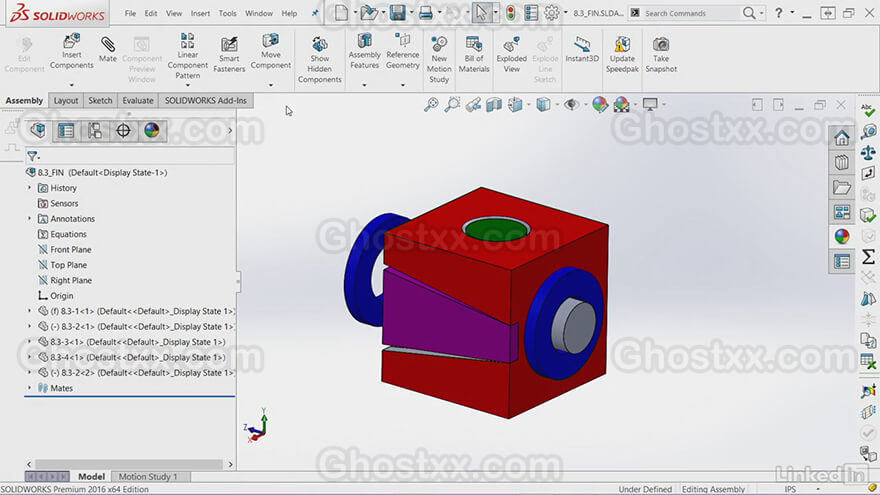This screenshot has height=495, width=880.
Task: Click Update Speedpak
Action: coord(622,54)
